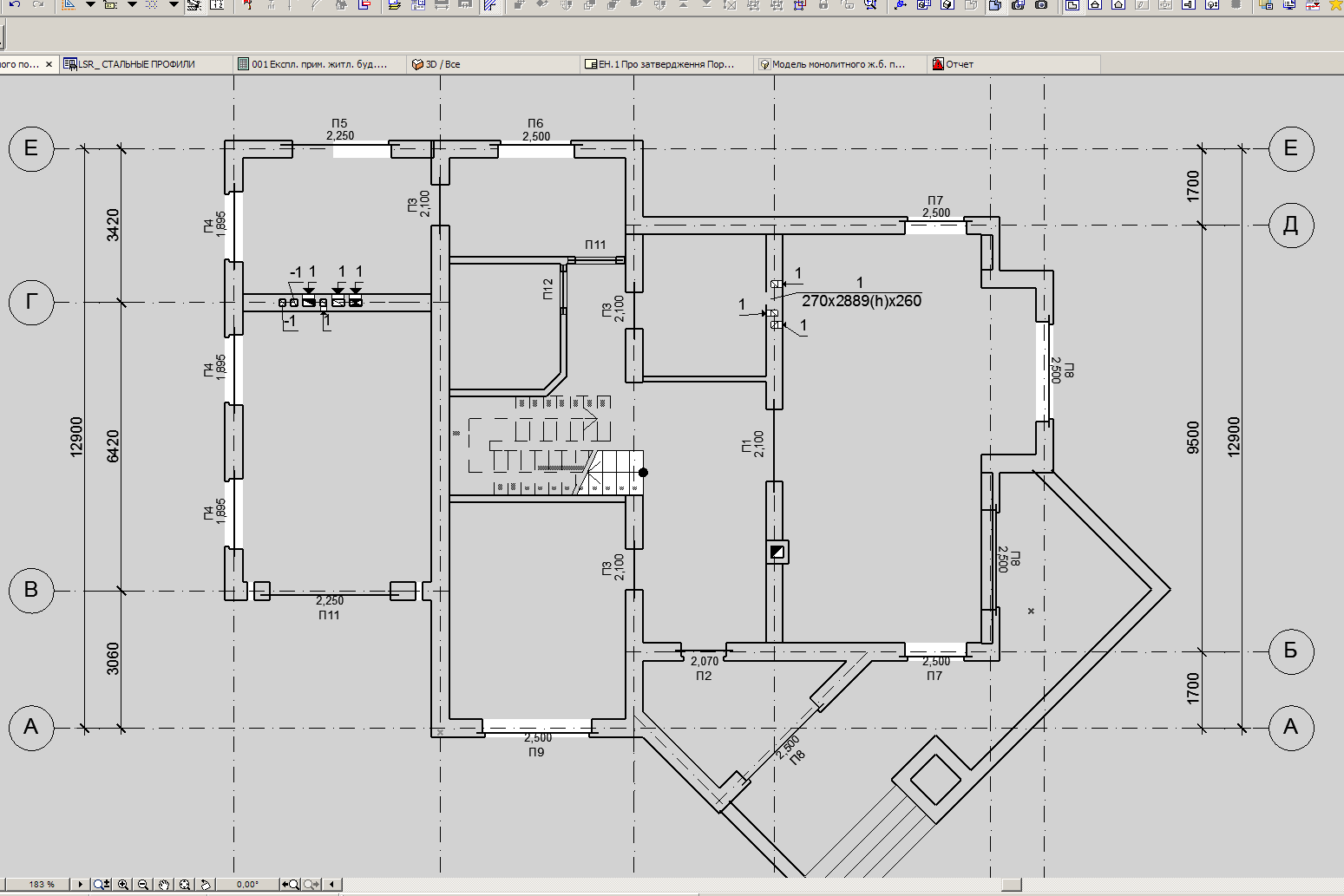This screenshot has height=896, width=1344.
Task: Click the left-pointing arrow after Next Zoom
Action: point(331,885)
